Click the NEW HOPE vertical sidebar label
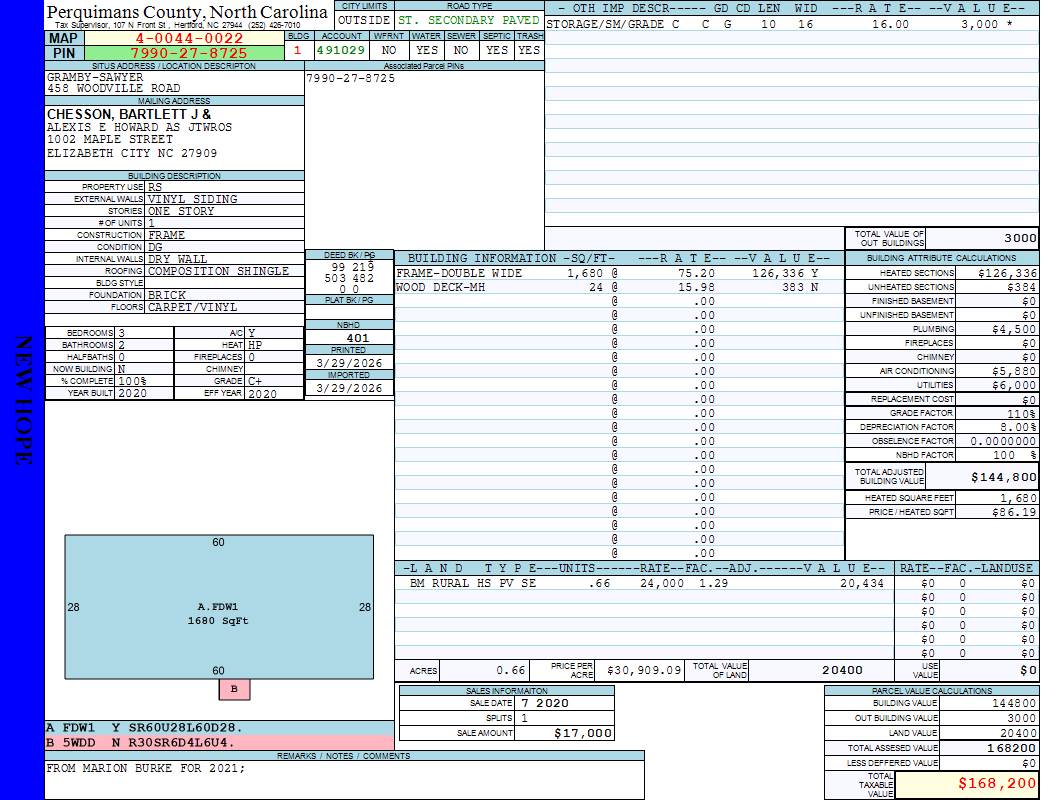Image resolution: width=1050 pixels, height=800 pixels. click(x=22, y=400)
